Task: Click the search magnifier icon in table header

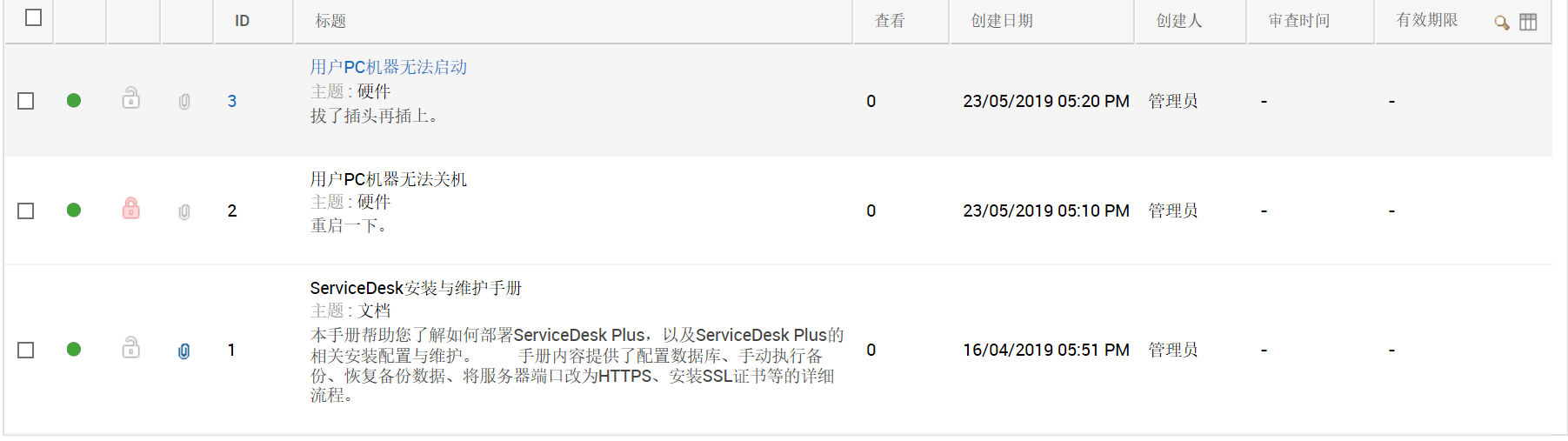Action: pyautogui.click(x=1501, y=23)
